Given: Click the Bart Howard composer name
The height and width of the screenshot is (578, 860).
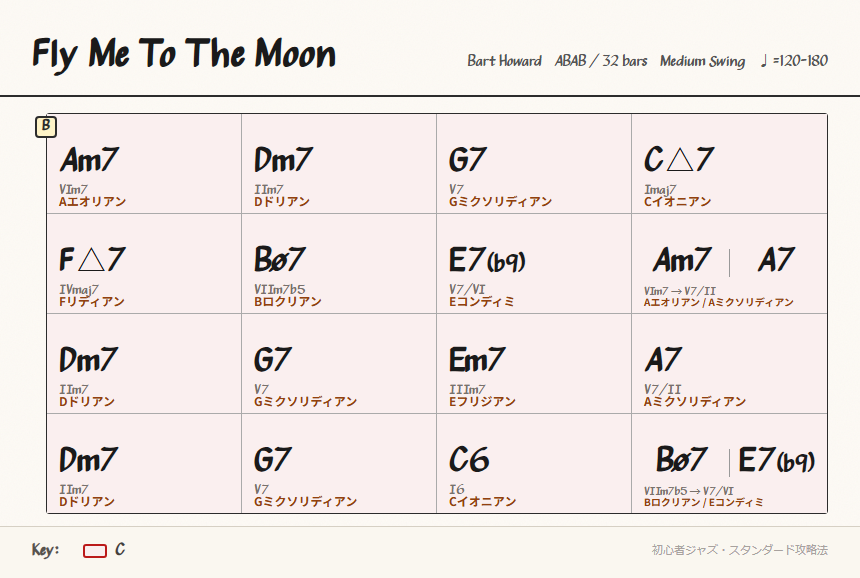Looking at the screenshot, I should click(x=505, y=61).
